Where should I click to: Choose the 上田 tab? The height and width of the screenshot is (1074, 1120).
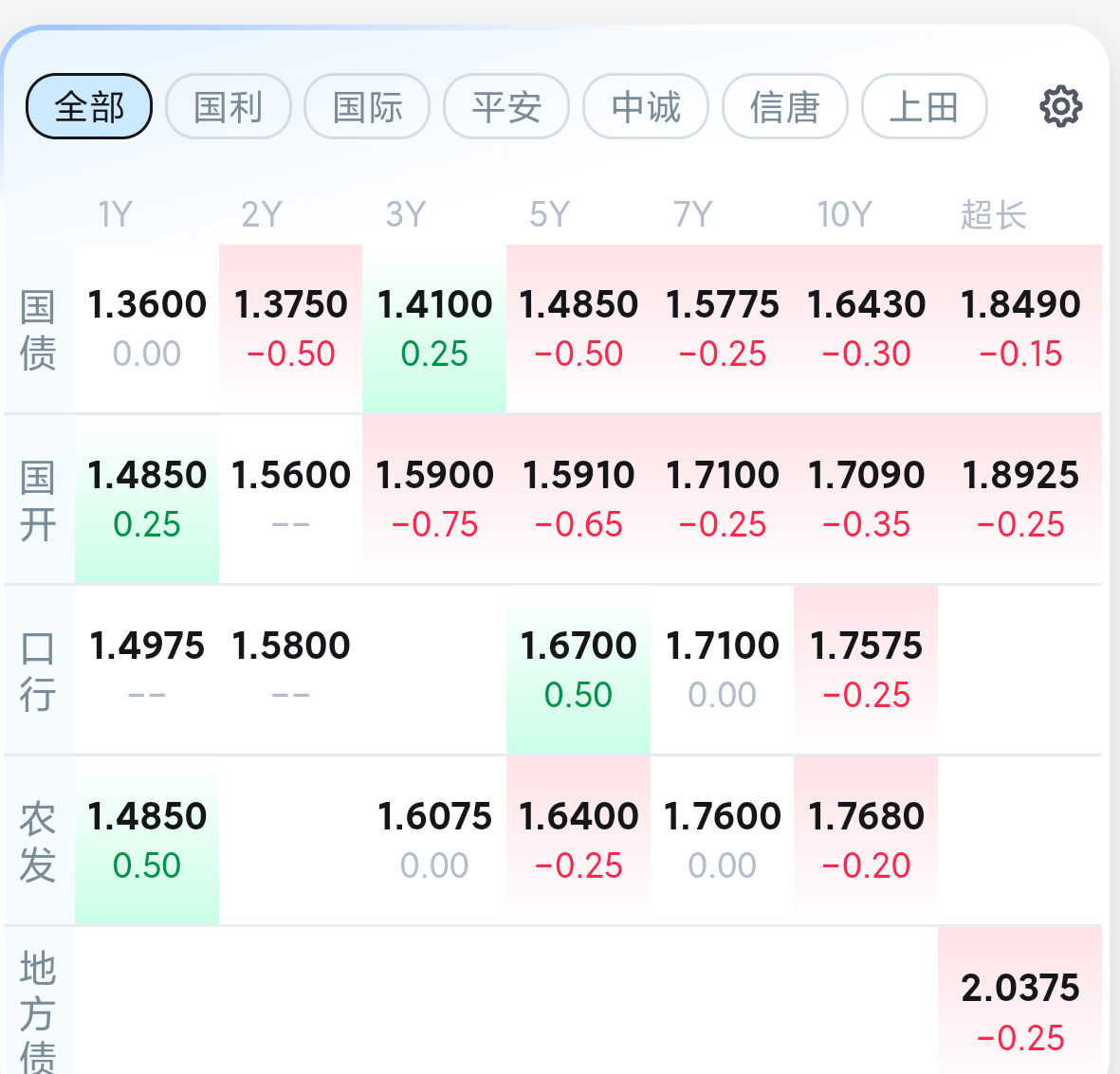[925, 106]
